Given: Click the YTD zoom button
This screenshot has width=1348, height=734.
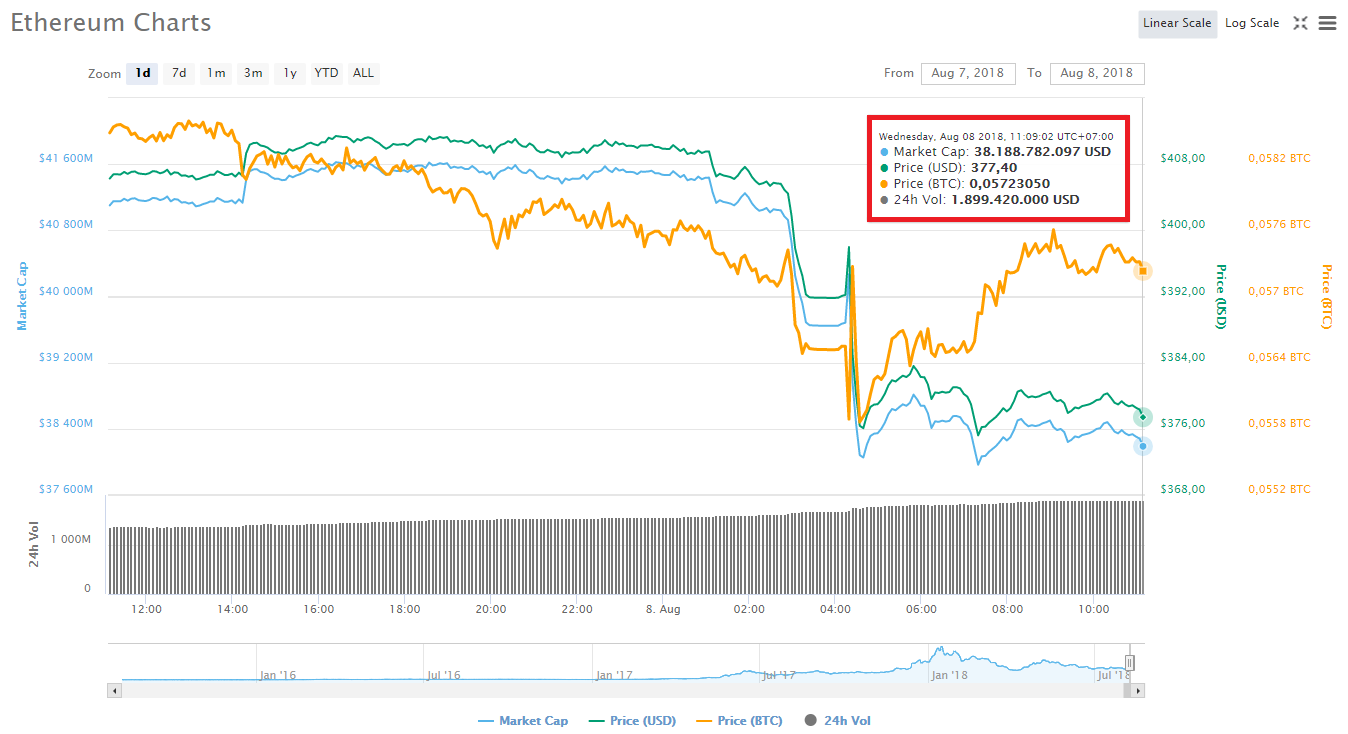Looking at the screenshot, I should [326, 72].
